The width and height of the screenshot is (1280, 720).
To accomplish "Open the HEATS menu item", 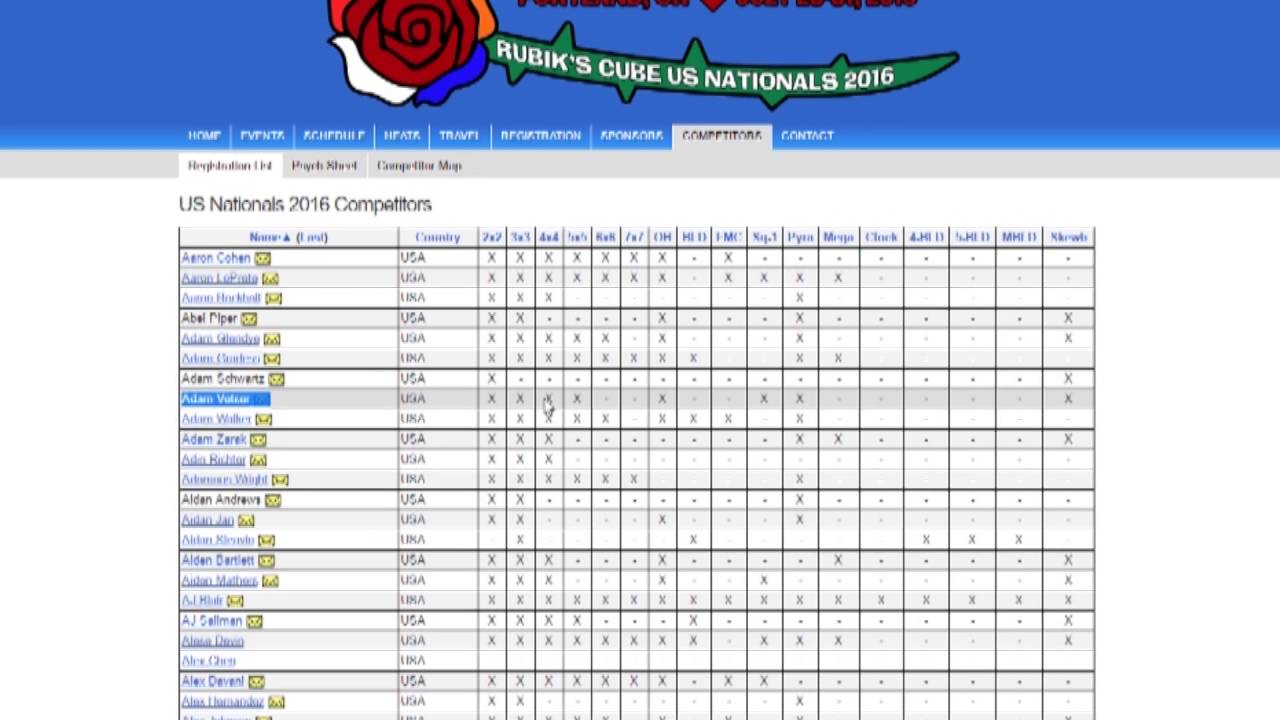I will 402,136.
